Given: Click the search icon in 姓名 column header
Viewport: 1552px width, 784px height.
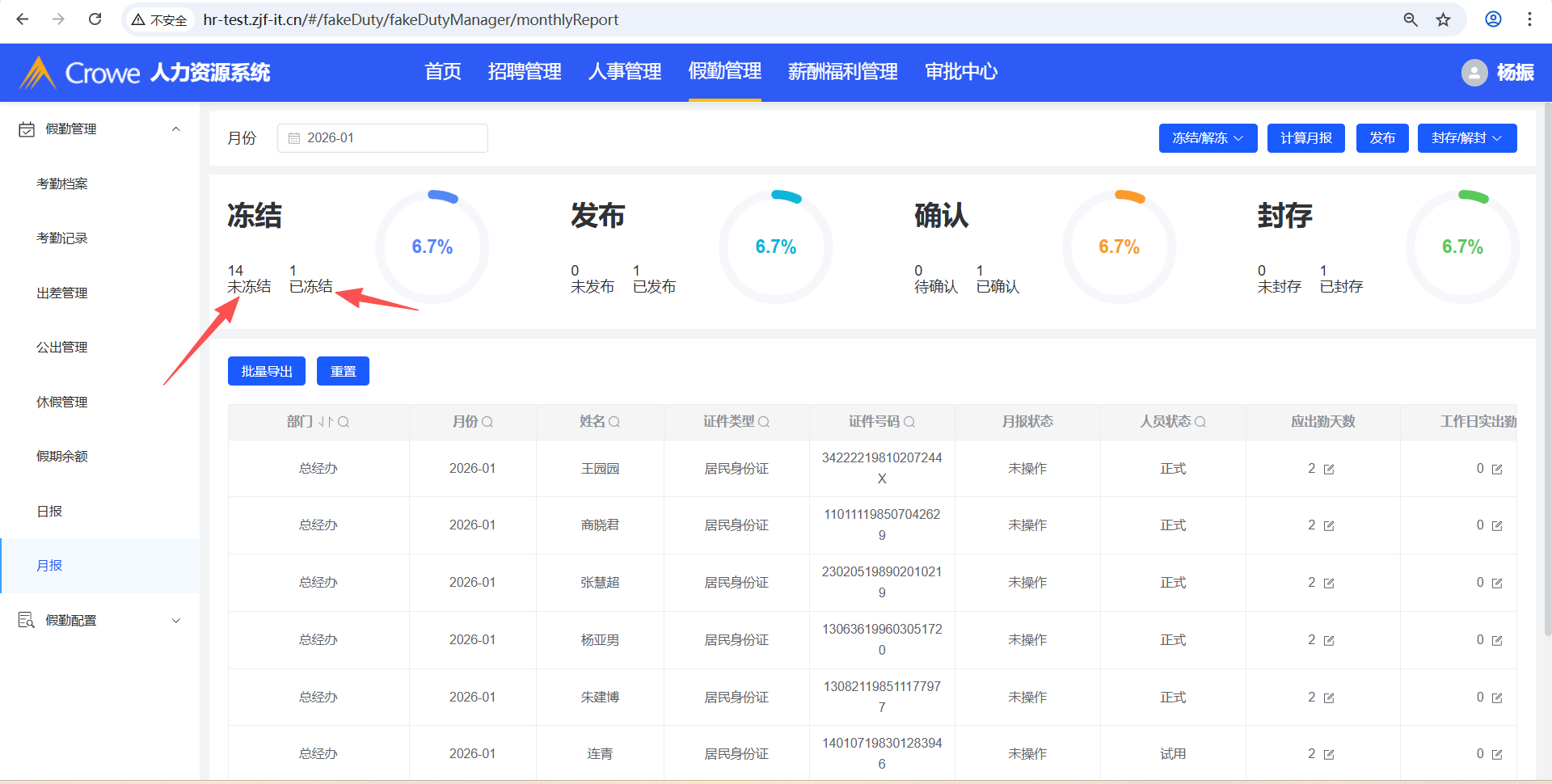Looking at the screenshot, I should 614,422.
